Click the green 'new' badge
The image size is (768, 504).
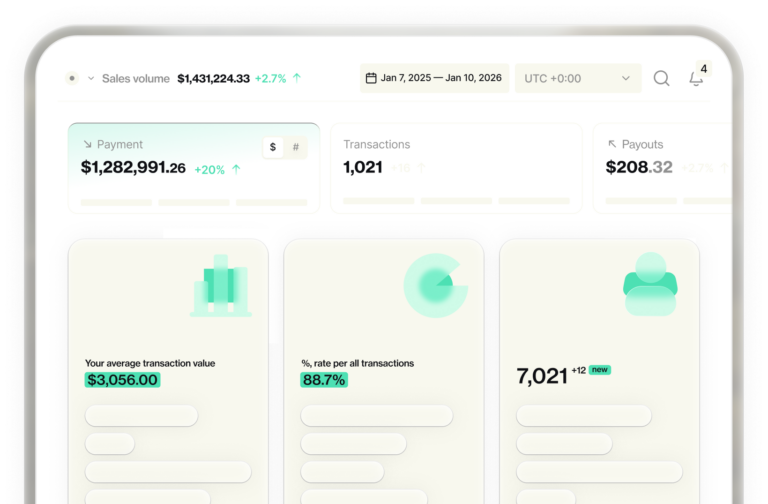[600, 370]
